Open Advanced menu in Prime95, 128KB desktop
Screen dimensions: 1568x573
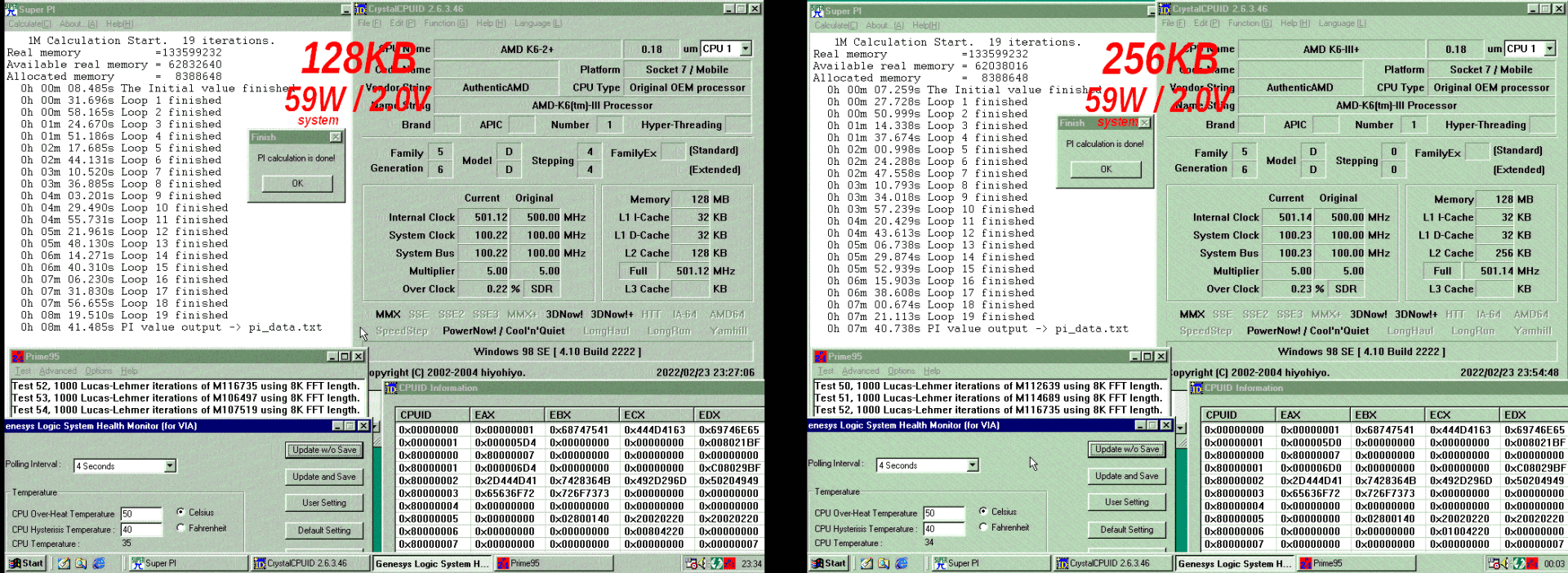pos(58,371)
